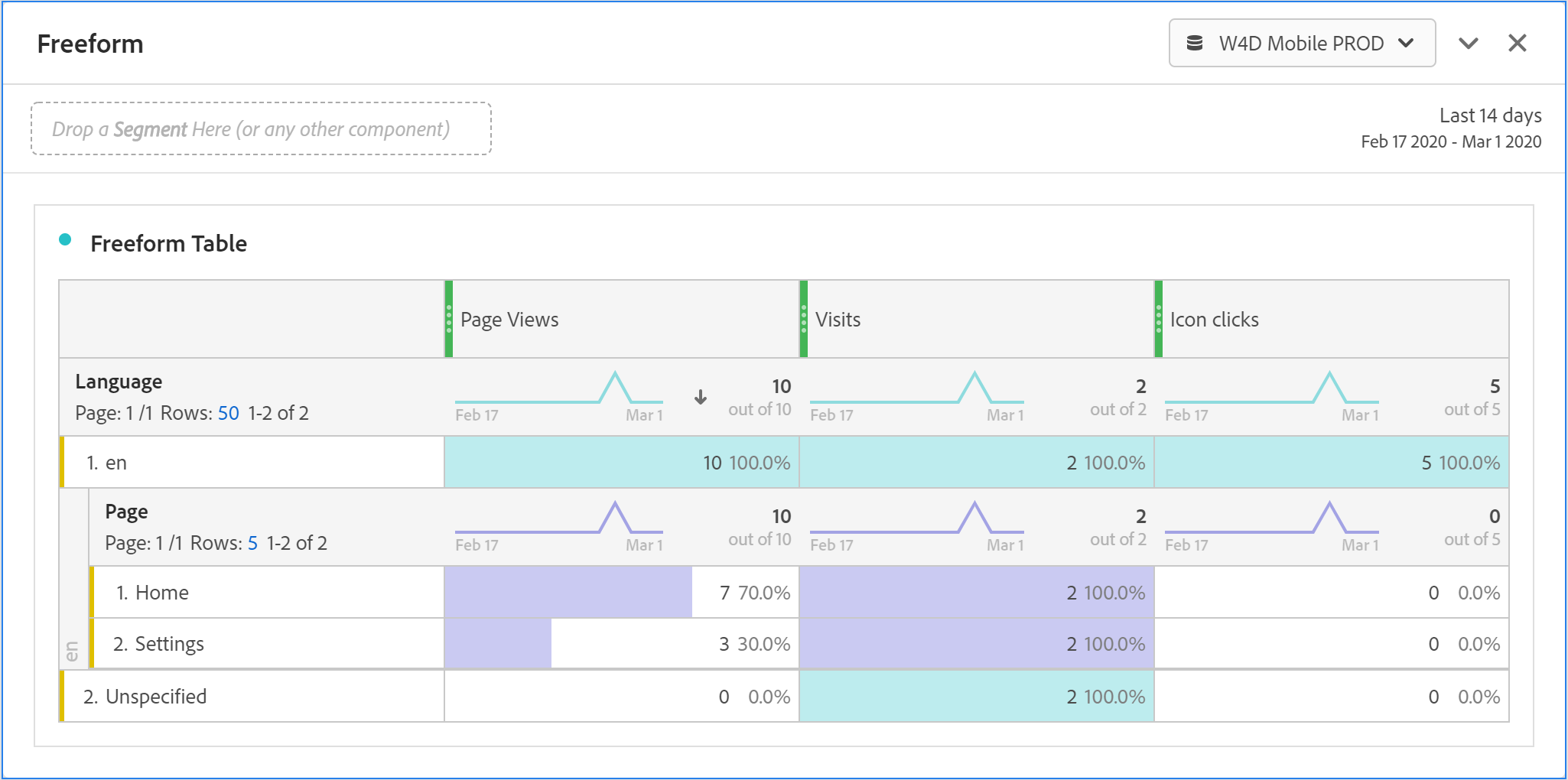
Task: Click the green handle on Page Views column
Action: pyautogui.click(x=449, y=319)
